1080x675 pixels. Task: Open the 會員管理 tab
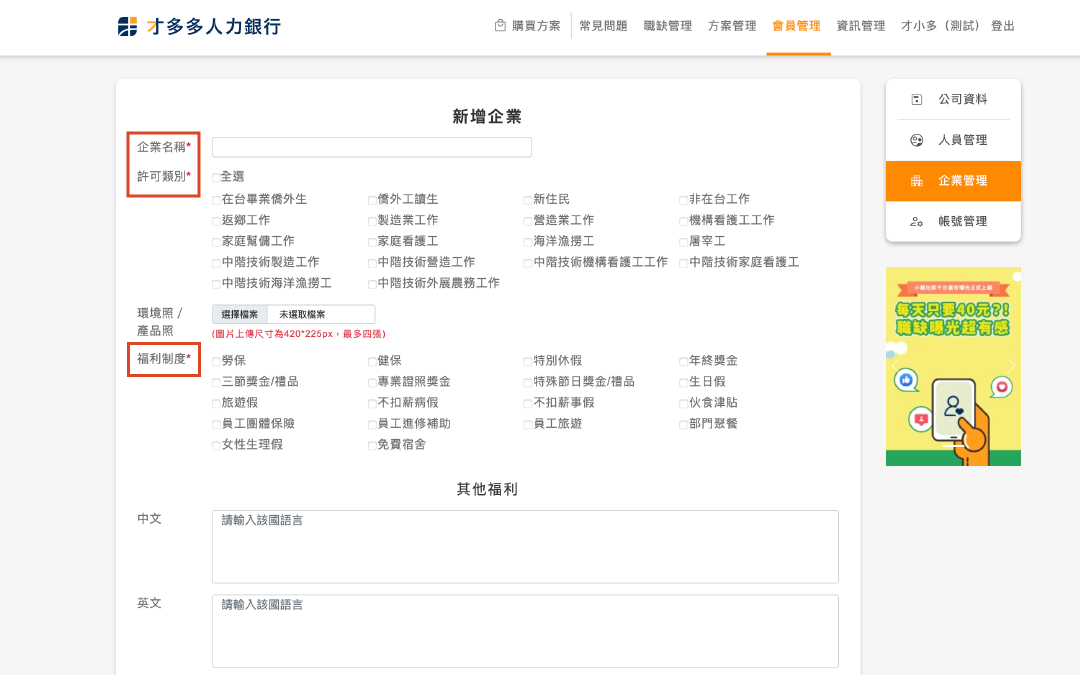(796, 26)
